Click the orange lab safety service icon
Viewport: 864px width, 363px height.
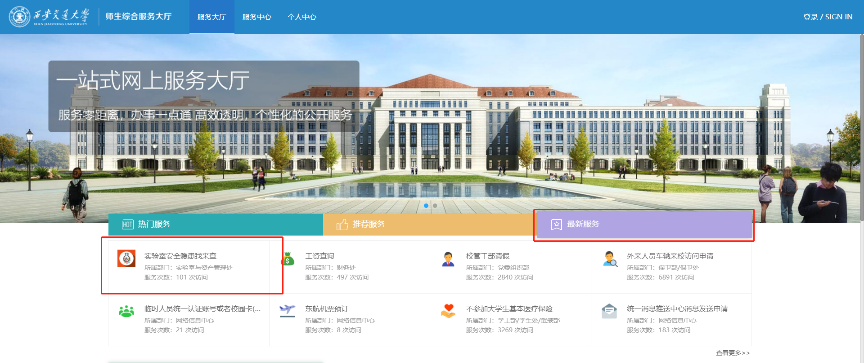(x=126, y=258)
